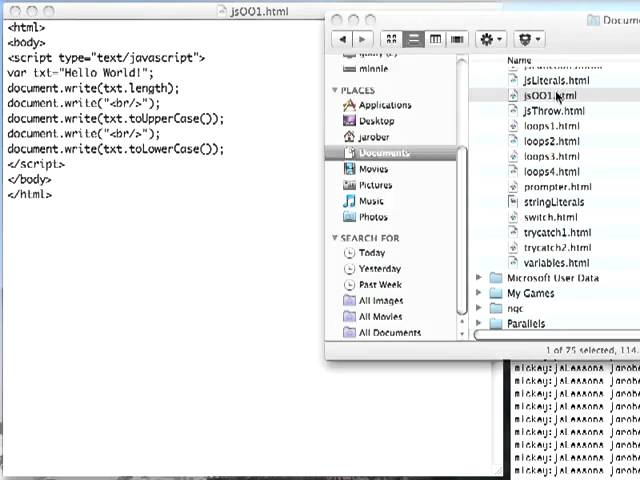Select Documents in Finder sidebar
Image resolution: width=640 pixels, height=480 pixels.
coord(391,153)
